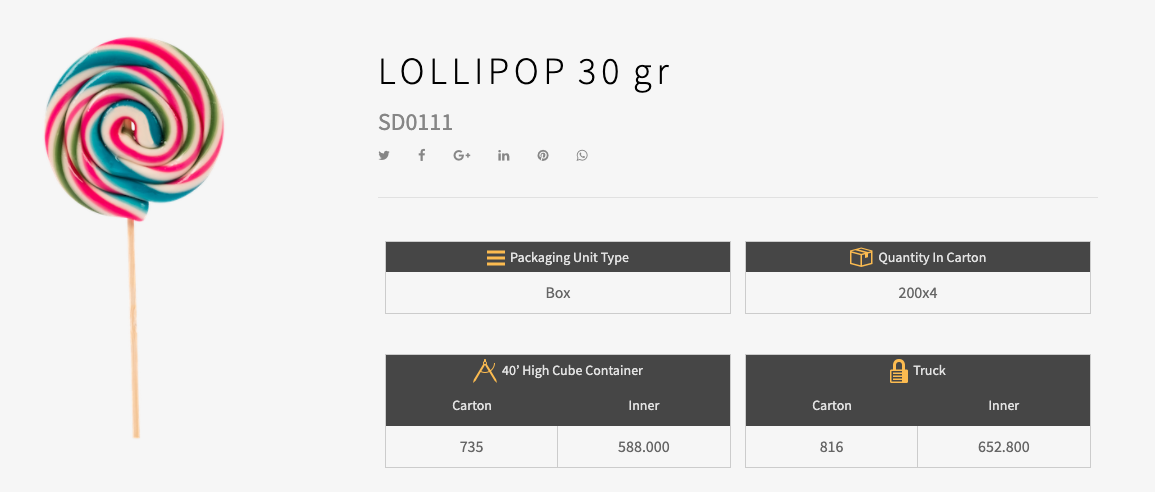The image size is (1155, 492).
Task: Share product via Facebook icon
Action: 421,155
